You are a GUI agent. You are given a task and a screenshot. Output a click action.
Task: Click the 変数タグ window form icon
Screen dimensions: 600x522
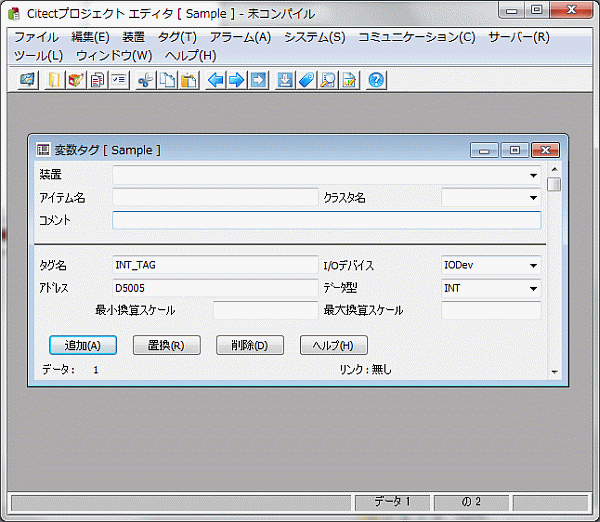click(x=43, y=150)
